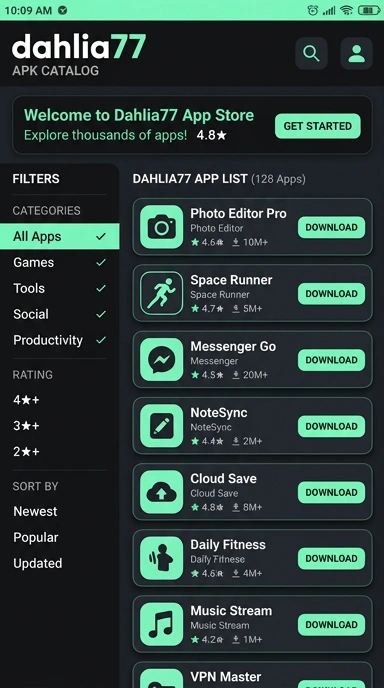Screen dimensions: 384x688
Task: Tap the alarm clock status bar icon
Action: click(x=312, y=10)
